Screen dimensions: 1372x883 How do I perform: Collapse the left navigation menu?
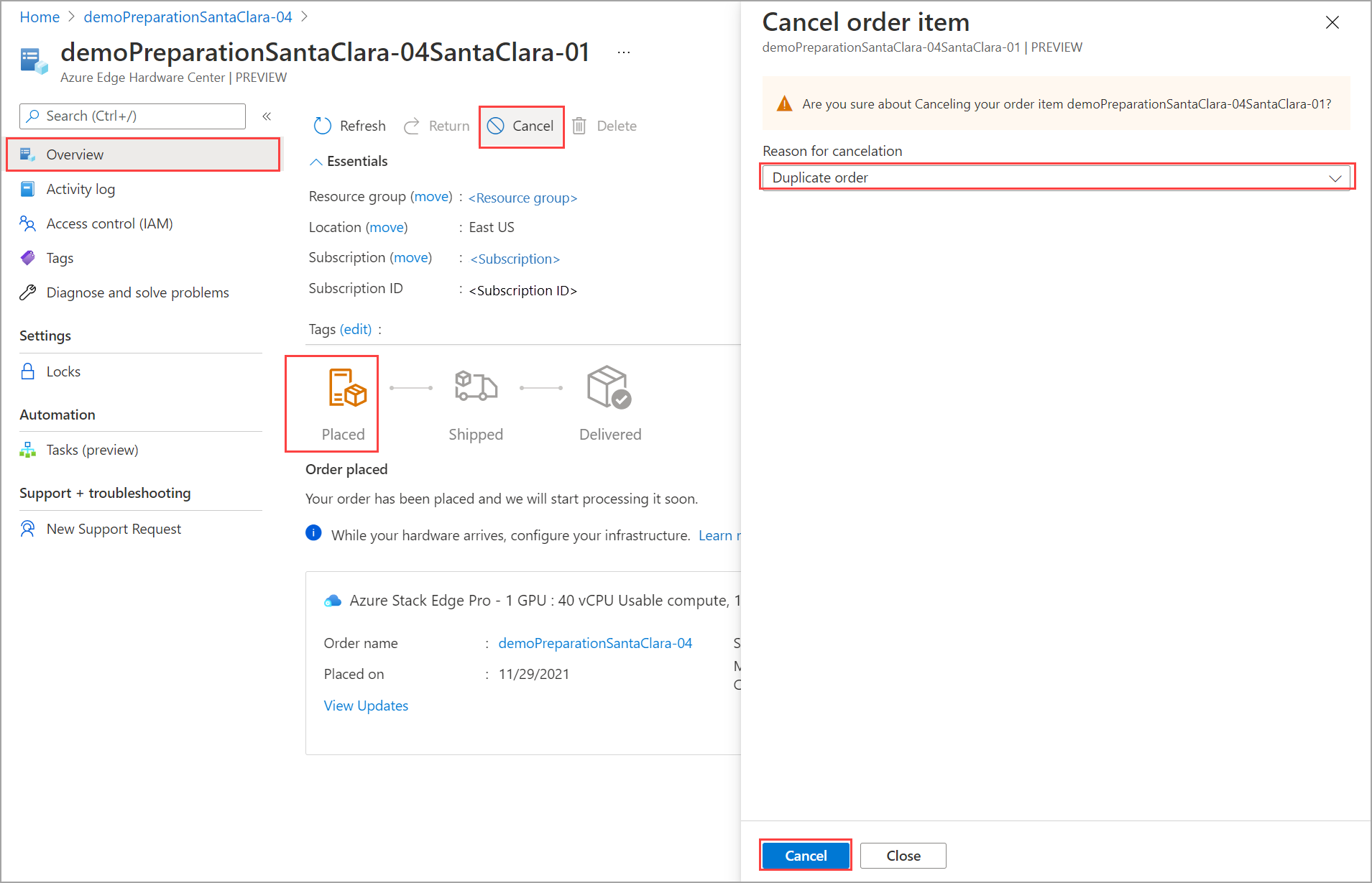point(267,116)
